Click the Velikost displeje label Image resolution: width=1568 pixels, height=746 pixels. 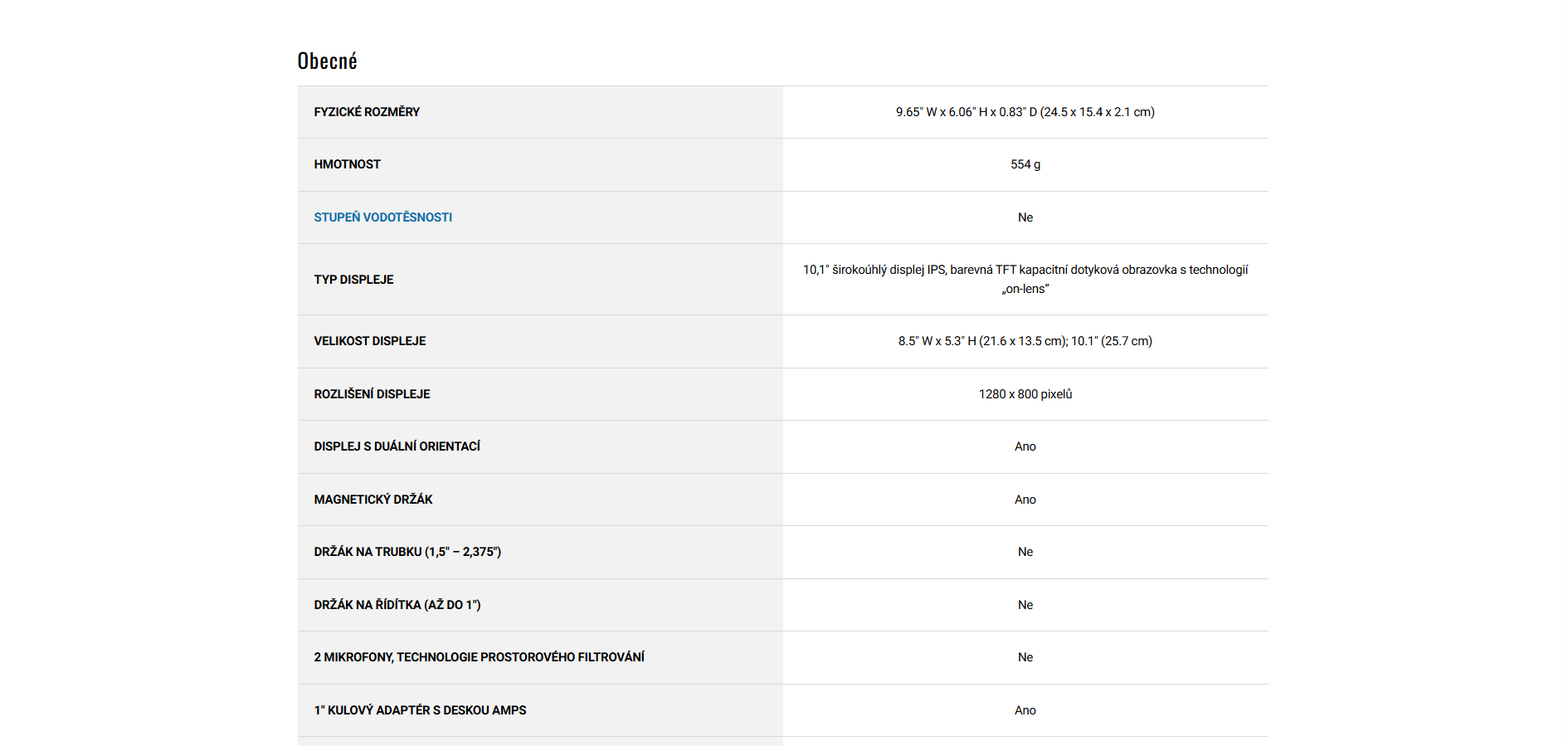coord(369,341)
